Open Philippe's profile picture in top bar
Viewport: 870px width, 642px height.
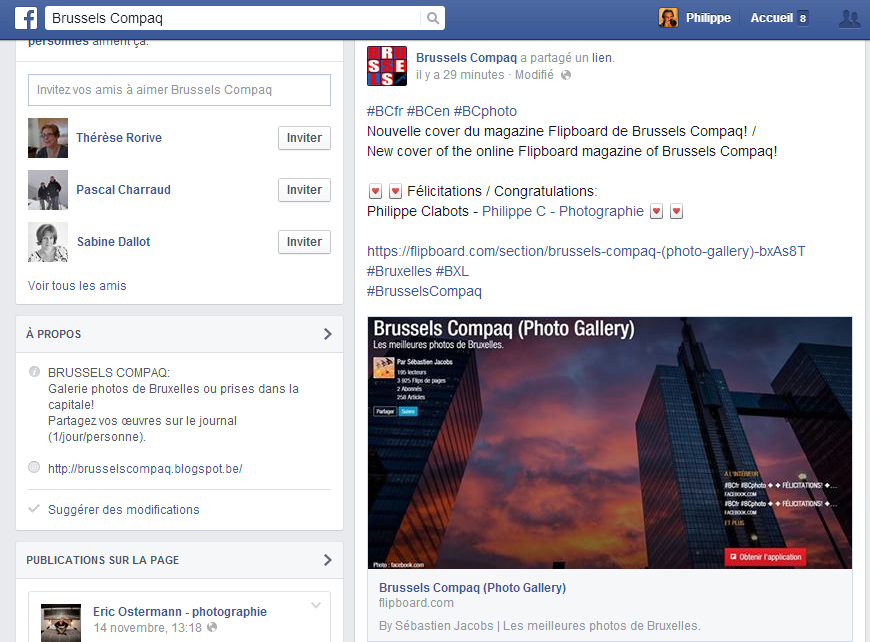tap(668, 18)
